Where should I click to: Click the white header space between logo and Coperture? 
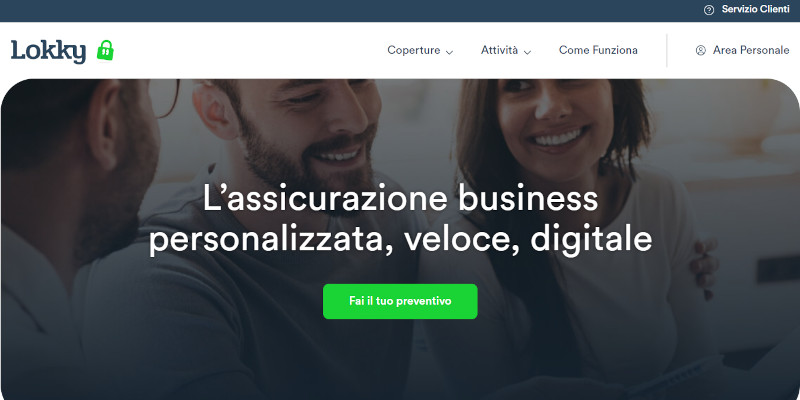pyautogui.click(x=250, y=50)
